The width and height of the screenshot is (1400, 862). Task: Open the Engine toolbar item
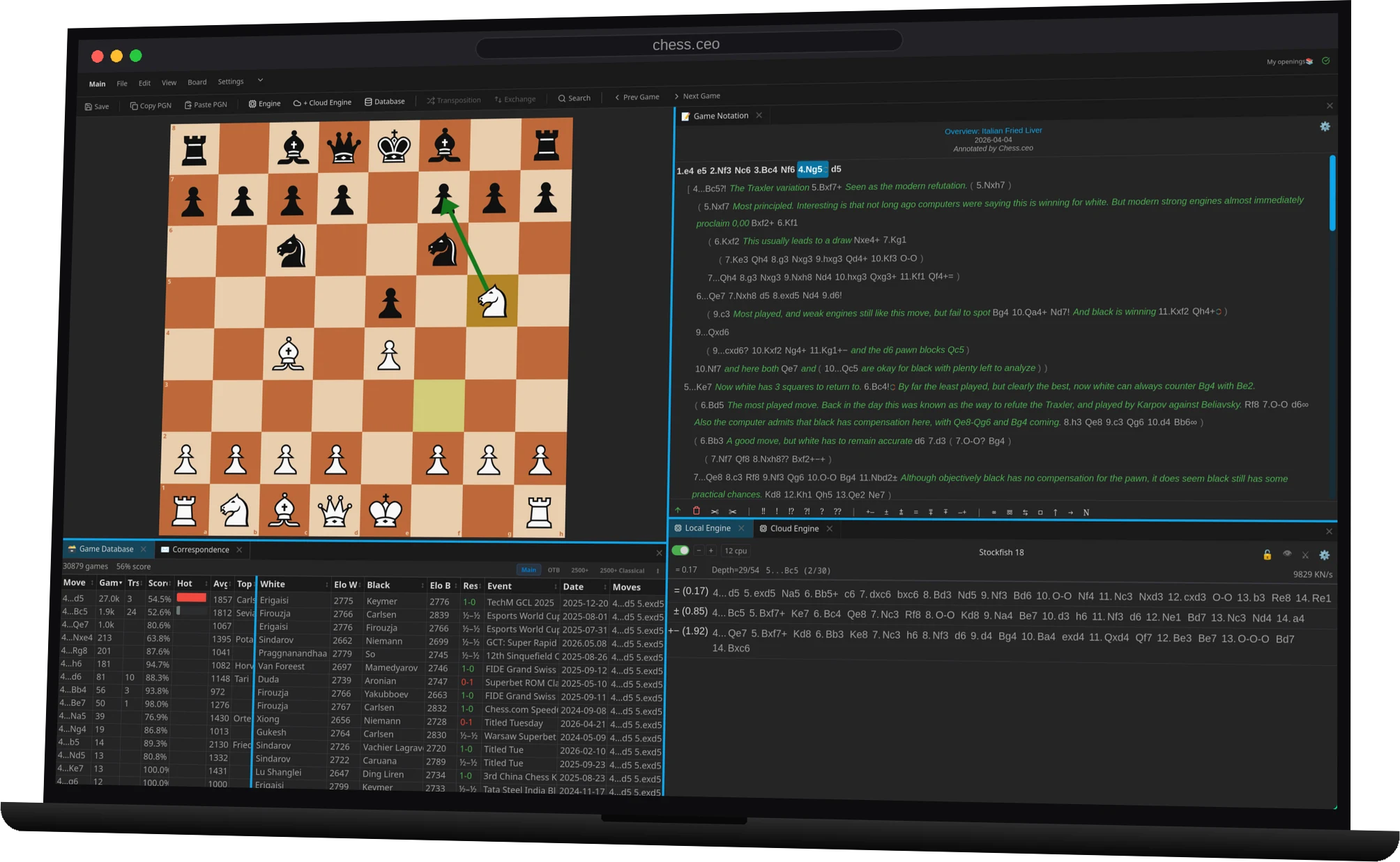coord(264,103)
